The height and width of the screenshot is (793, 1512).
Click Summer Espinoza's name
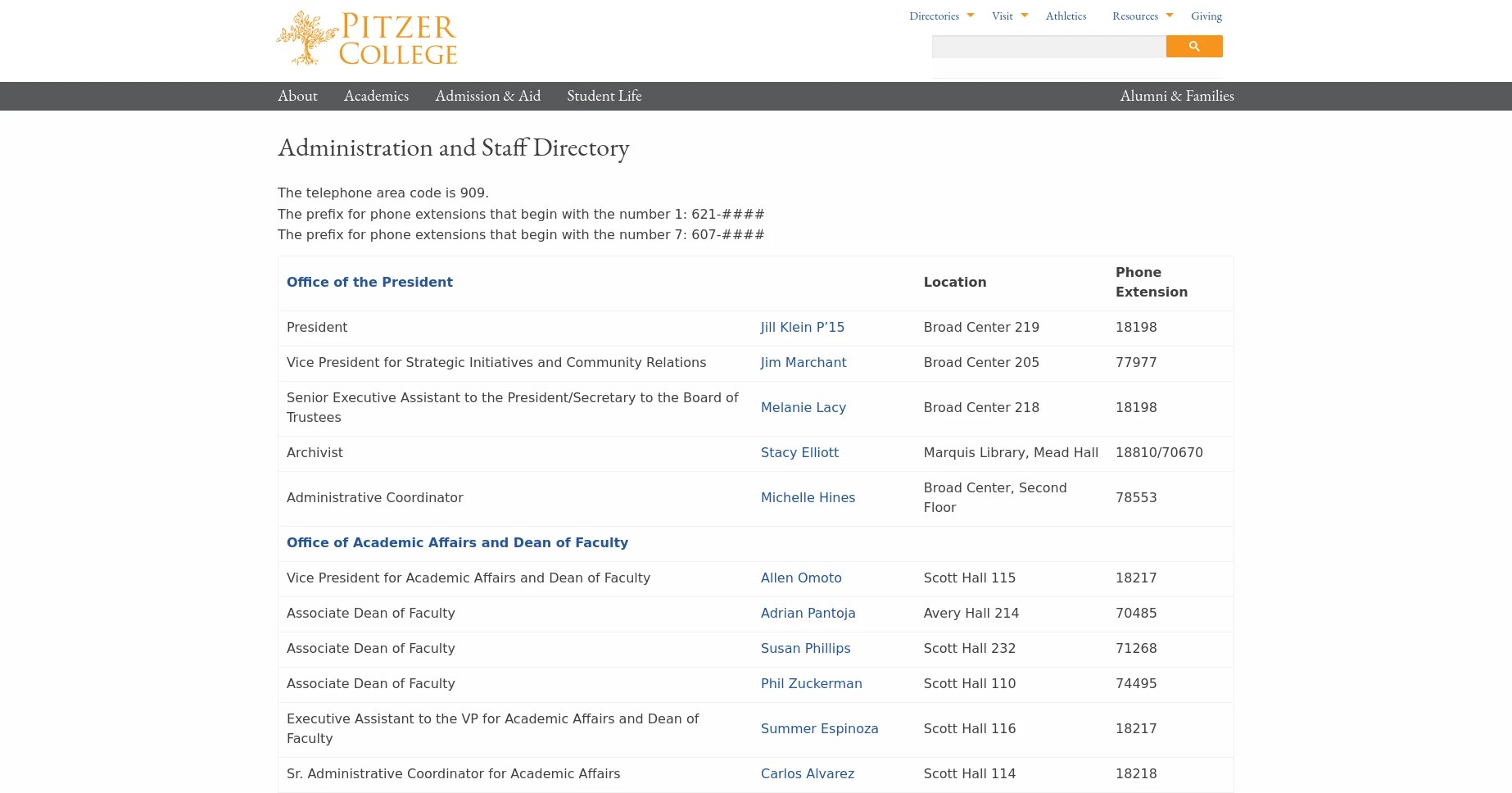click(819, 728)
